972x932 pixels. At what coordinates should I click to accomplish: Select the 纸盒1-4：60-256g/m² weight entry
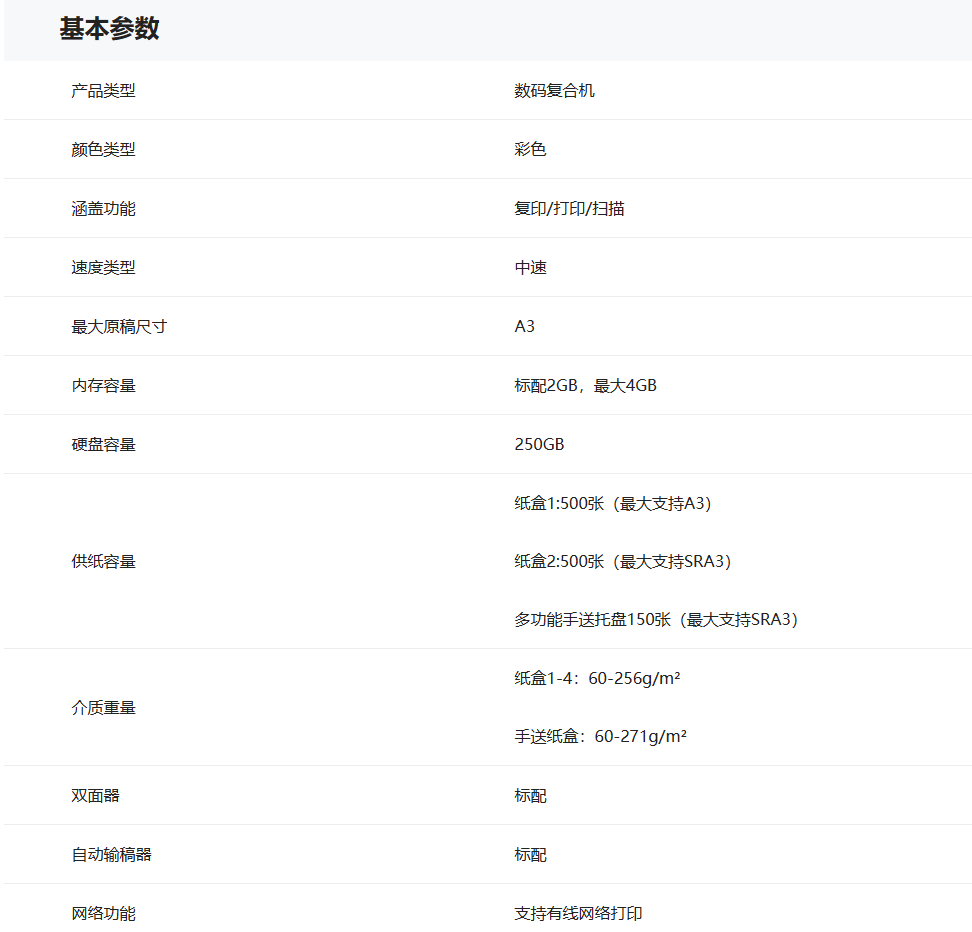coord(597,679)
